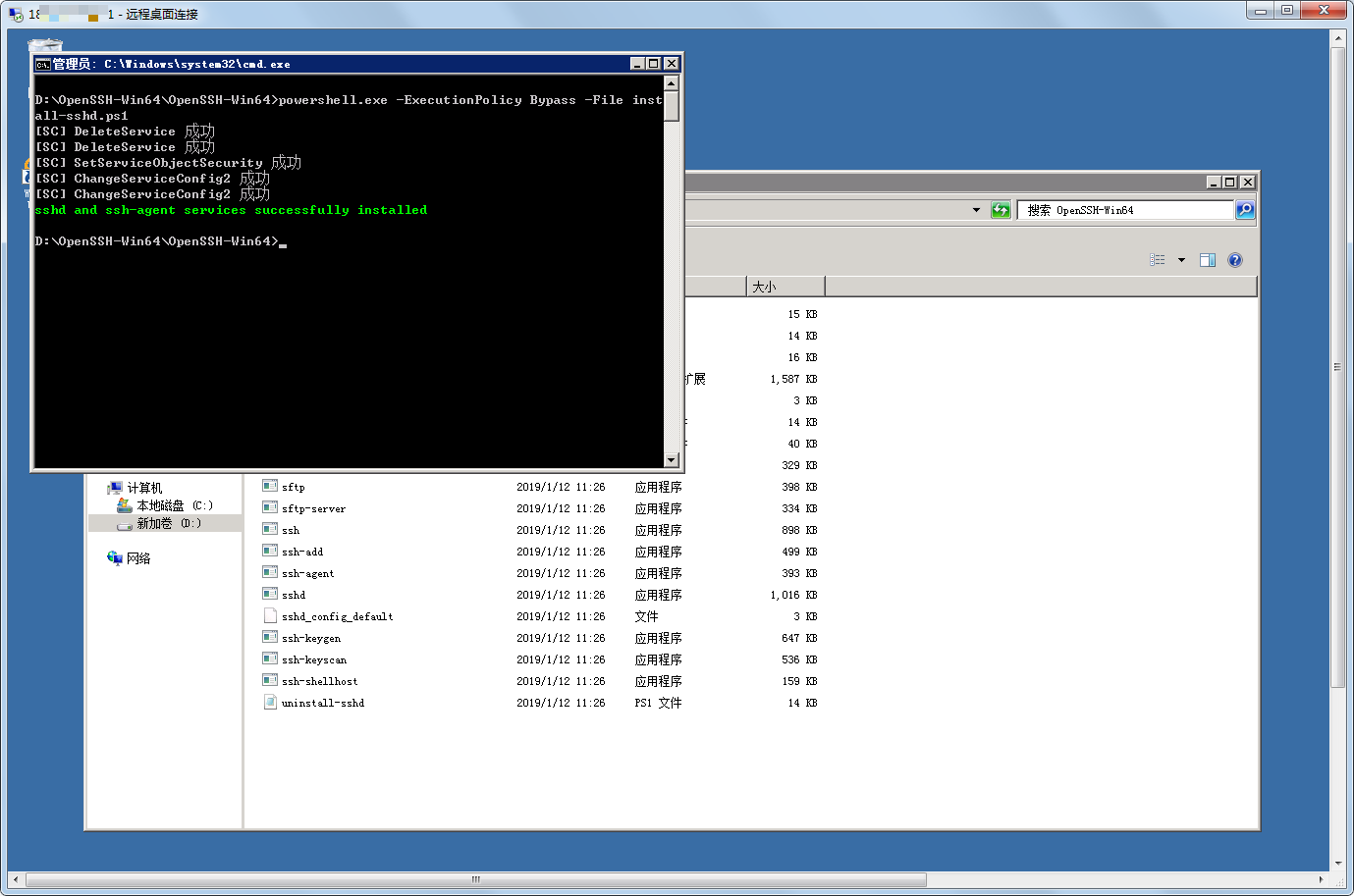
Task: Select the ssh-shellhost file icon
Action: tap(270, 680)
